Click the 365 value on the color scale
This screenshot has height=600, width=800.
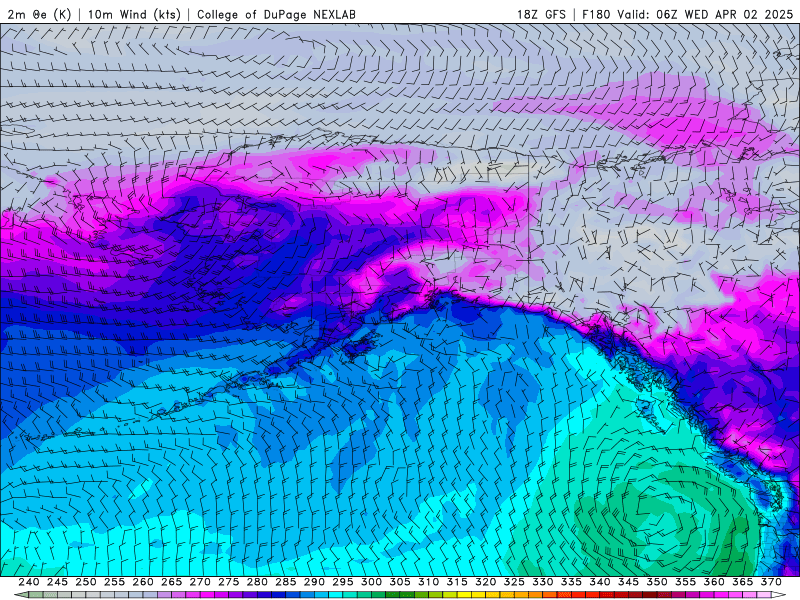pyautogui.click(x=743, y=582)
